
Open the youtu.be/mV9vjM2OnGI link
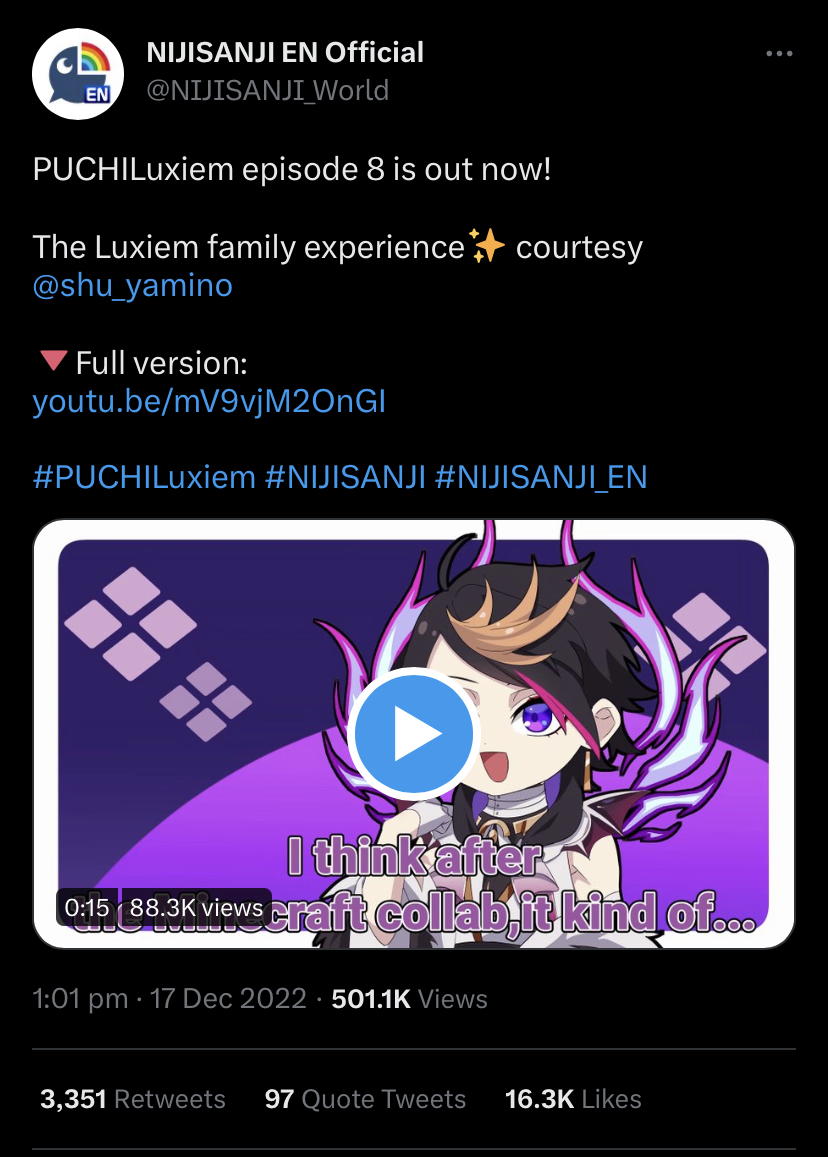coord(209,401)
